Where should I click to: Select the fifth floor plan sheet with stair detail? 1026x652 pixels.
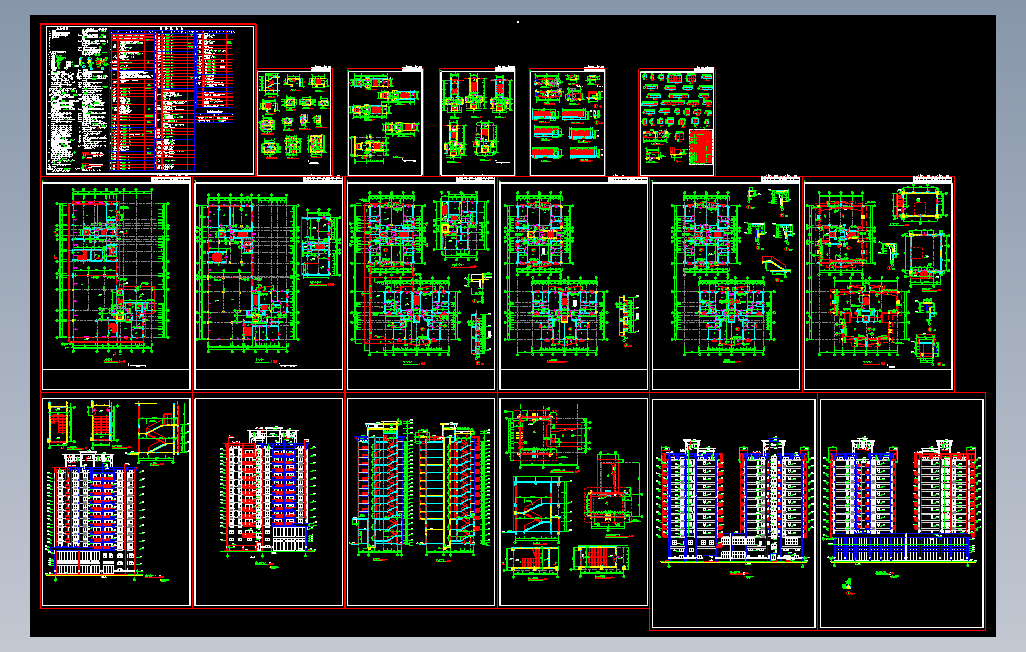(x=726, y=284)
